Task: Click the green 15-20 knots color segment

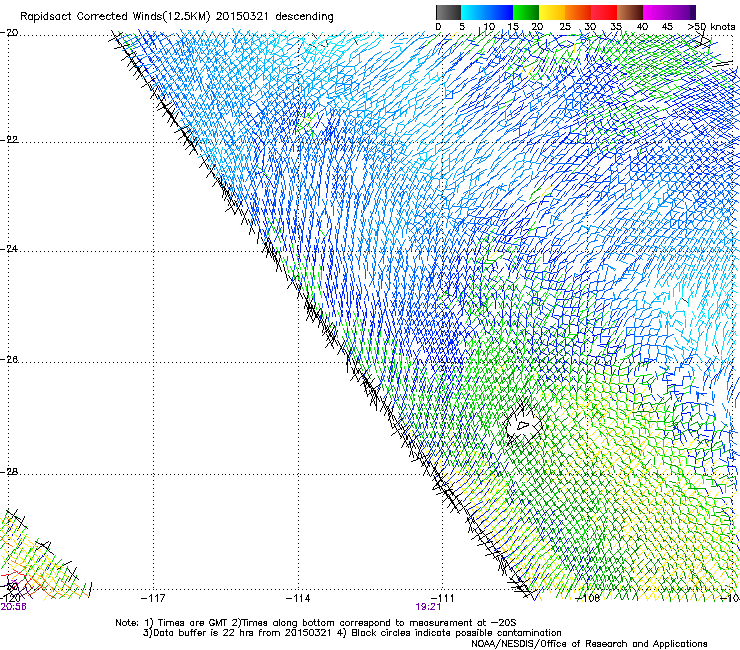Action: pos(526,12)
